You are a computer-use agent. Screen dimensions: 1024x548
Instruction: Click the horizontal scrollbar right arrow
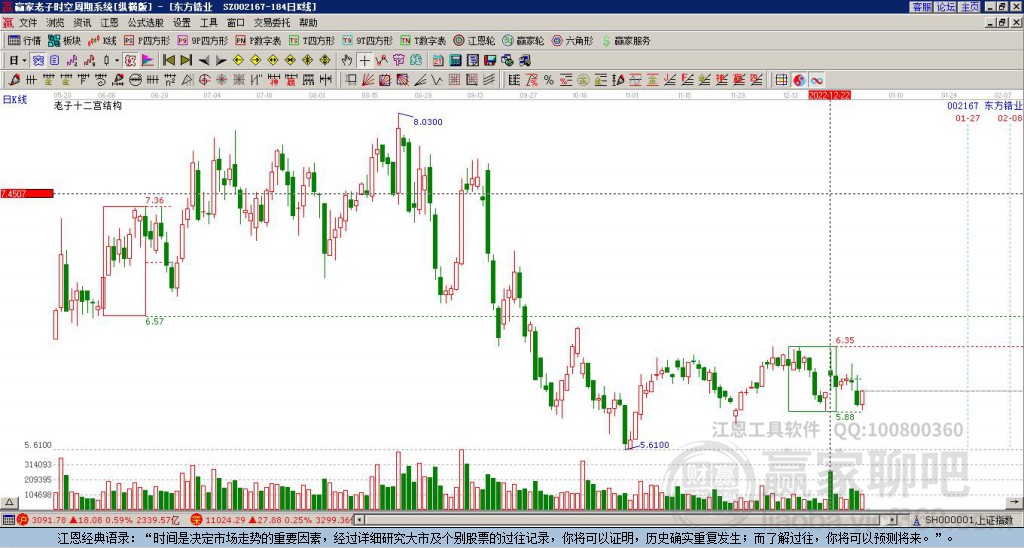coord(892,520)
